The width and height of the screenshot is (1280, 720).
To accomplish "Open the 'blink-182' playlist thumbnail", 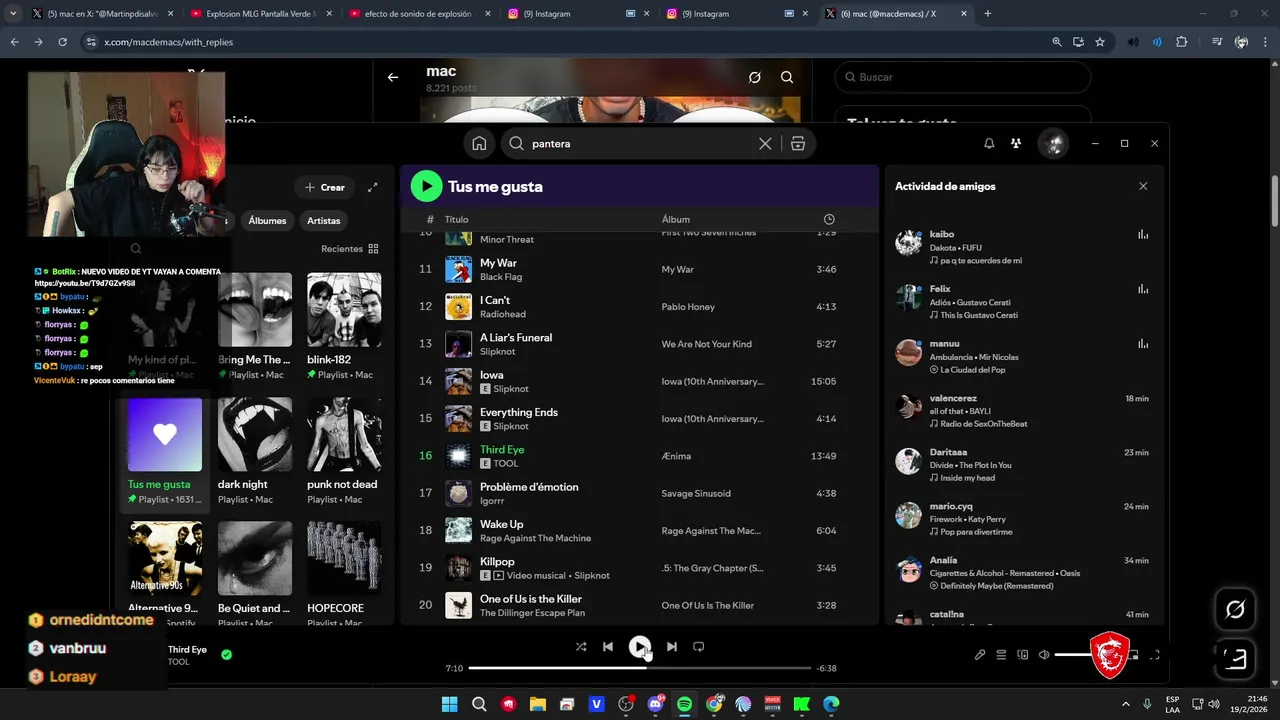I will (344, 310).
